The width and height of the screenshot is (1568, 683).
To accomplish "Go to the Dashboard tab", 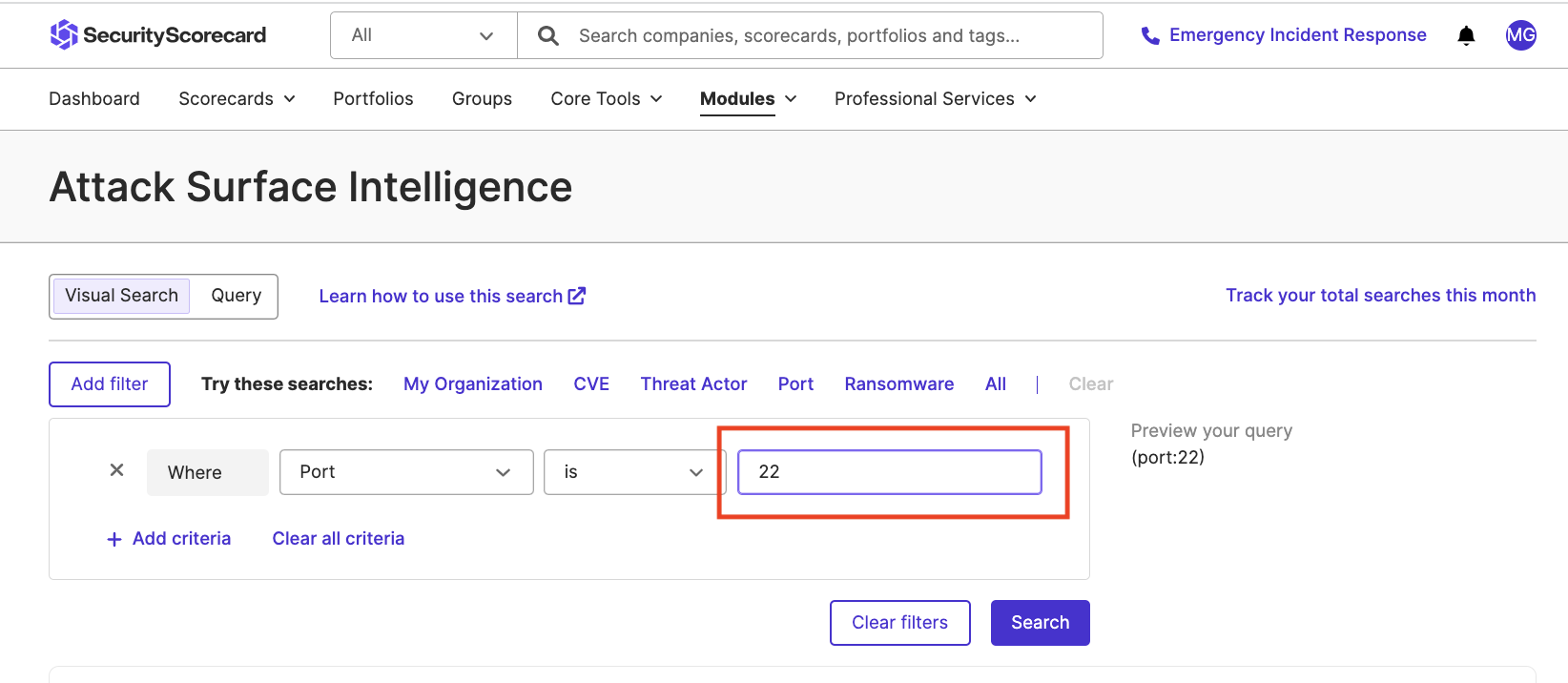I will click(94, 98).
